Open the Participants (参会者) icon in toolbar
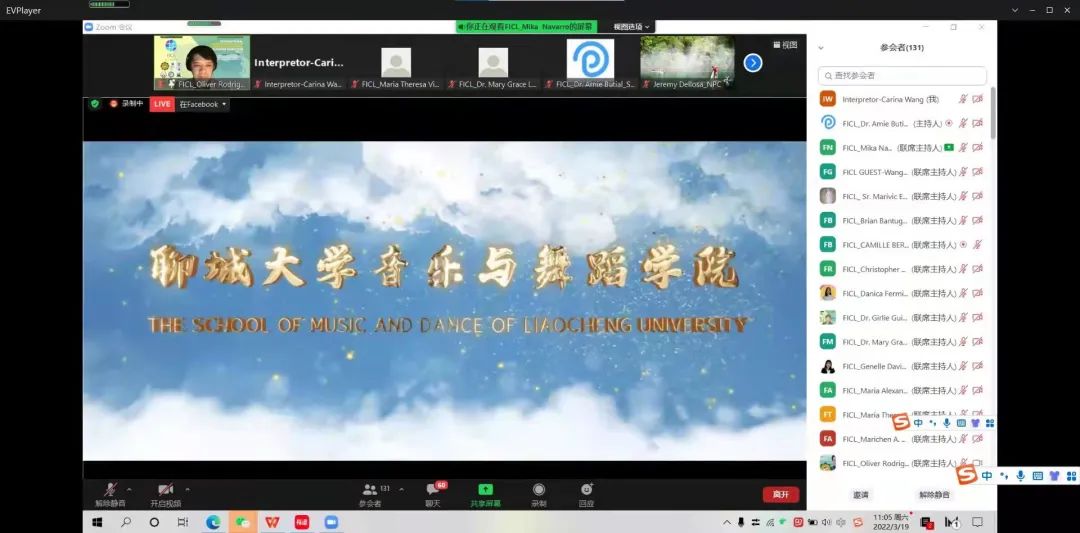 point(370,490)
